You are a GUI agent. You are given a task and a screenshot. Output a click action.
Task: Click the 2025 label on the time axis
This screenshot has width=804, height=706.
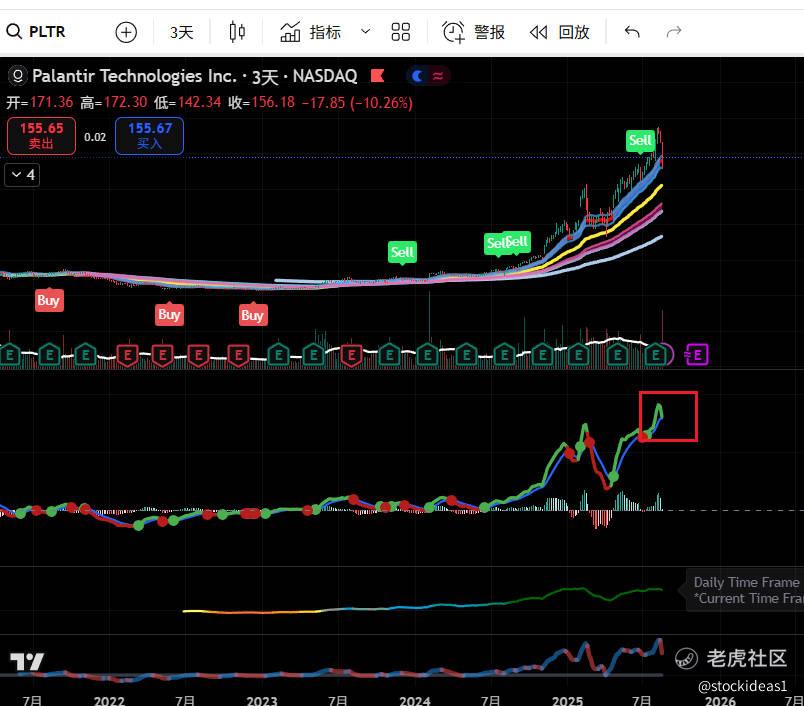(x=567, y=700)
